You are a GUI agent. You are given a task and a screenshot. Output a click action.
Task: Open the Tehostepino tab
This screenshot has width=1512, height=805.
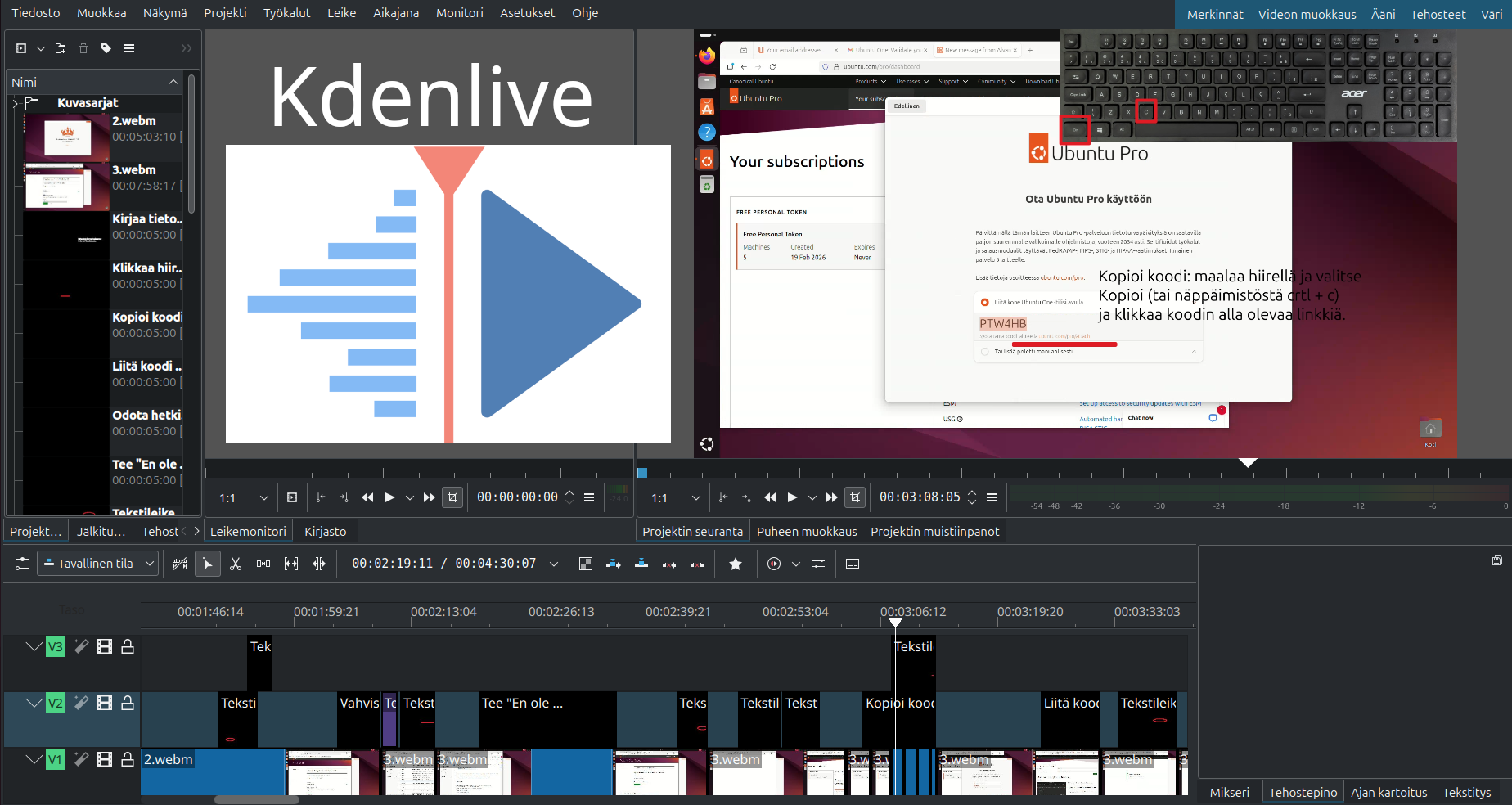point(1303,793)
